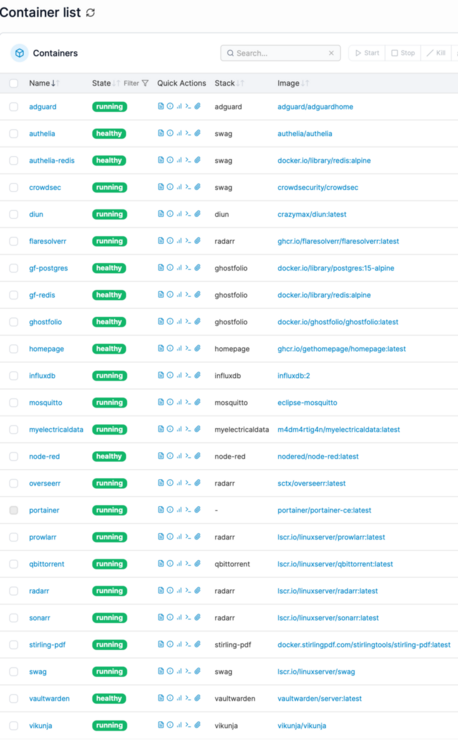Inspect icon for gf-postgres container
The image size is (458, 750).
pyautogui.click(x=170, y=267)
